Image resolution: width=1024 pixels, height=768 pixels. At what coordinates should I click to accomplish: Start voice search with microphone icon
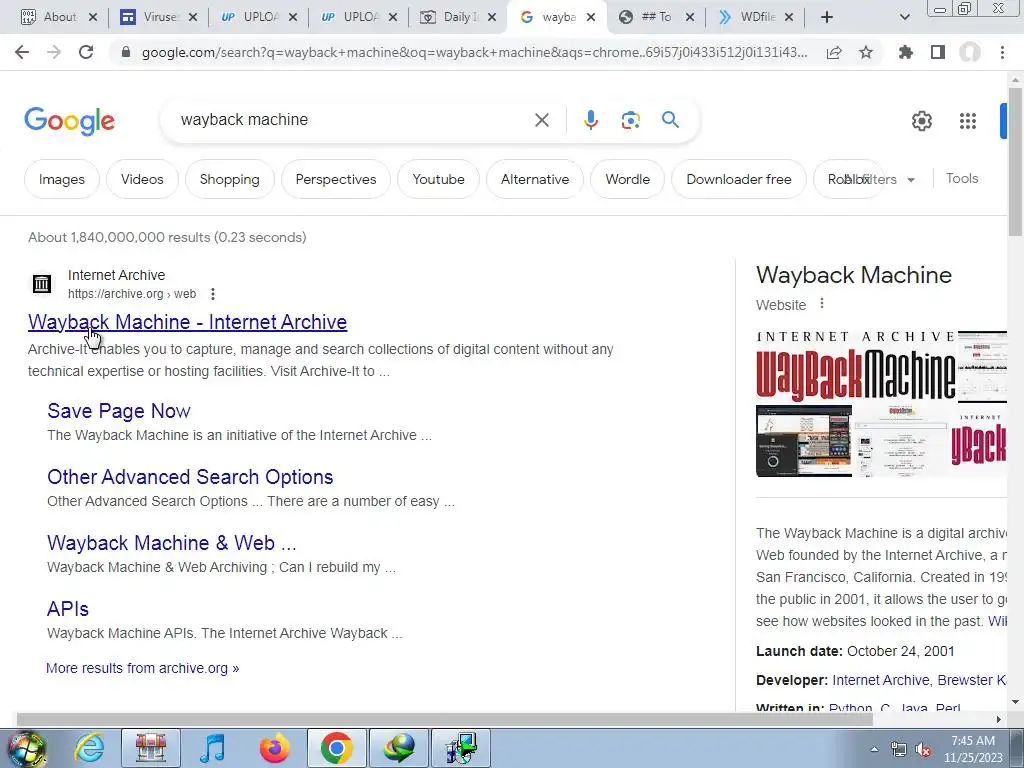[x=590, y=120]
